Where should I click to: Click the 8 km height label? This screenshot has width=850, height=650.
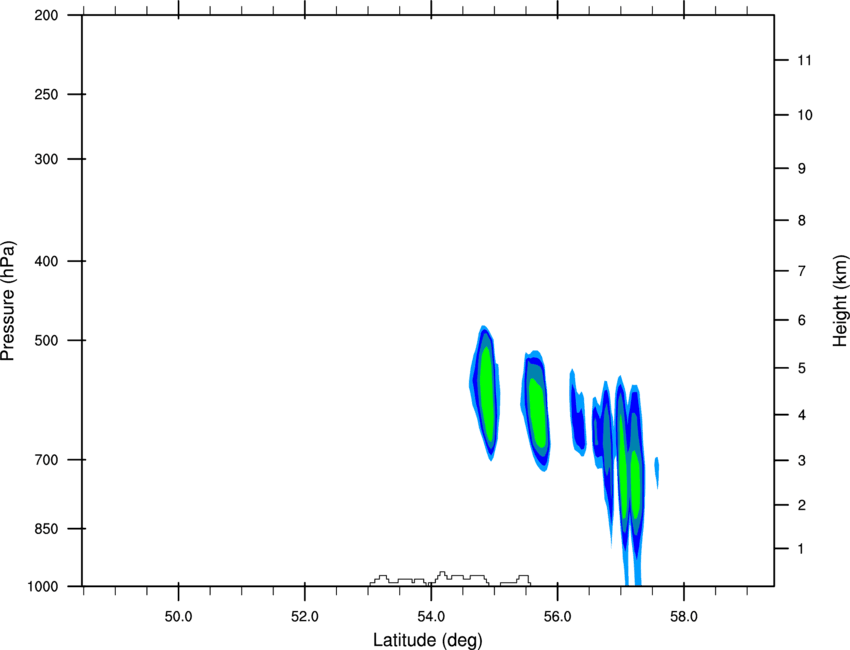[802, 221]
